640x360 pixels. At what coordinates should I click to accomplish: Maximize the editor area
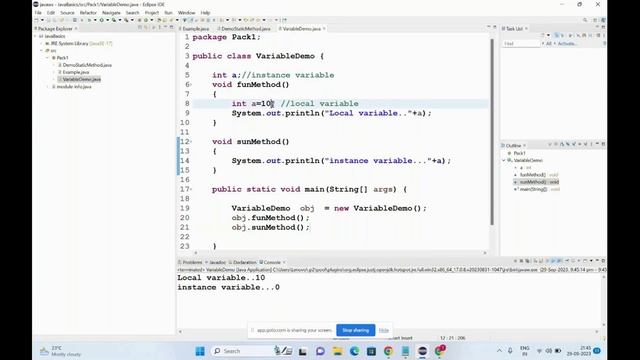coord(495,27)
